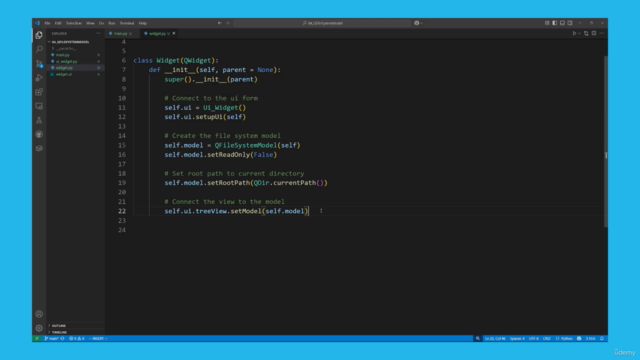
Task: Open the run options dropdown arrow
Action: (x=579, y=33)
